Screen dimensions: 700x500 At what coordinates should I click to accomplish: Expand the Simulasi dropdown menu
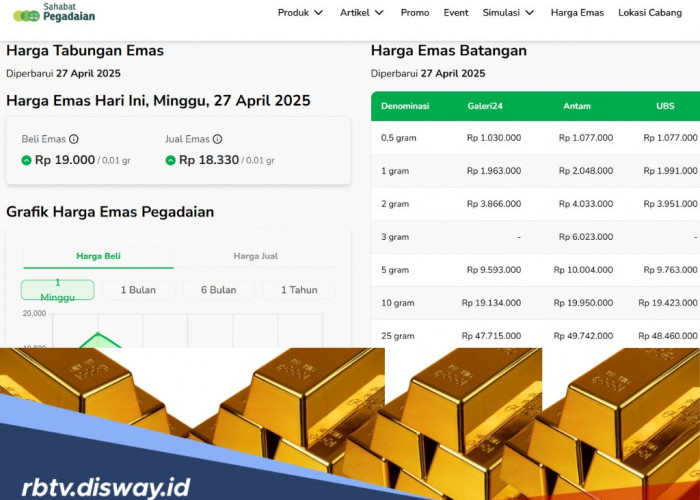(508, 13)
